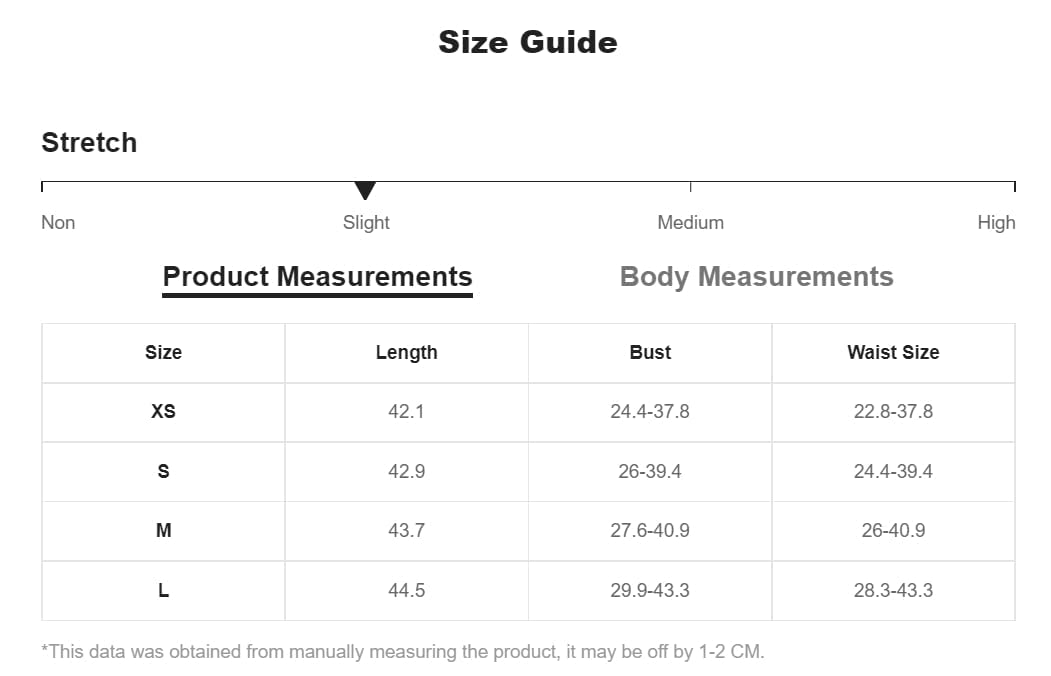Viewport: 1051px width, 676px height.
Task: Click the 42.1 length value for XS
Action: click(406, 411)
